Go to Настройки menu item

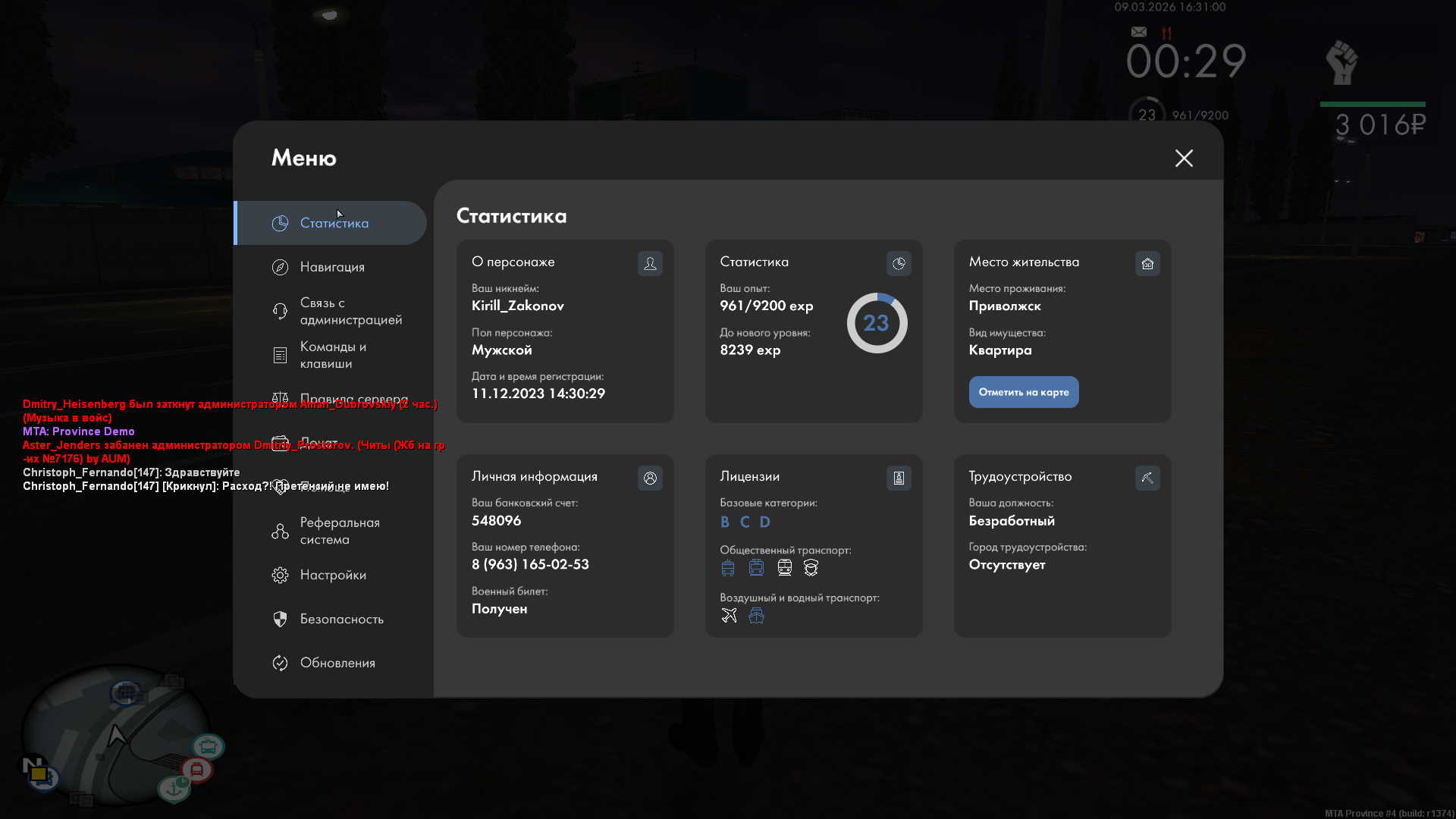[332, 575]
